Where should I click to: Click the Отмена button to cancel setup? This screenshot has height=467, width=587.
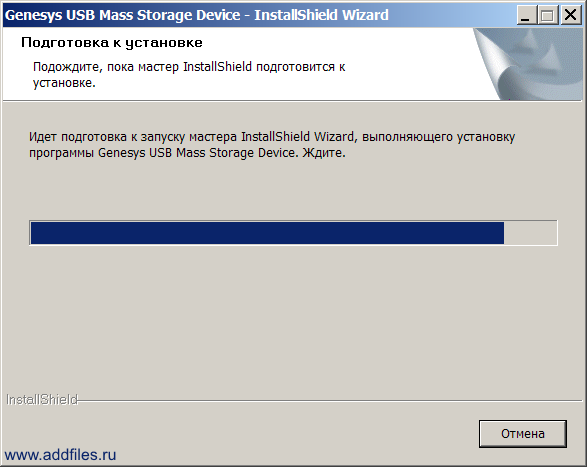pyautogui.click(x=523, y=434)
